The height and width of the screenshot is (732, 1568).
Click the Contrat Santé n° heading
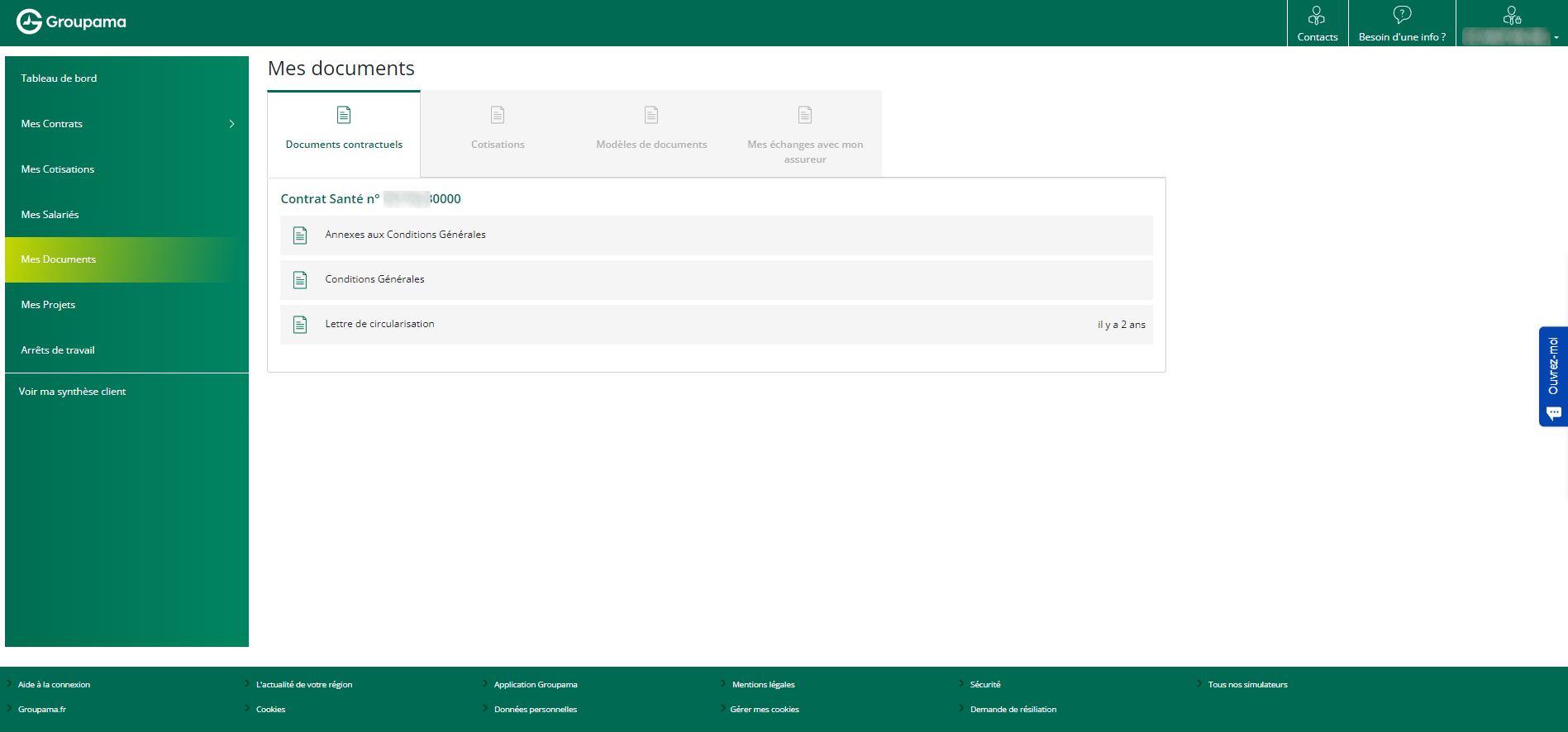click(371, 199)
